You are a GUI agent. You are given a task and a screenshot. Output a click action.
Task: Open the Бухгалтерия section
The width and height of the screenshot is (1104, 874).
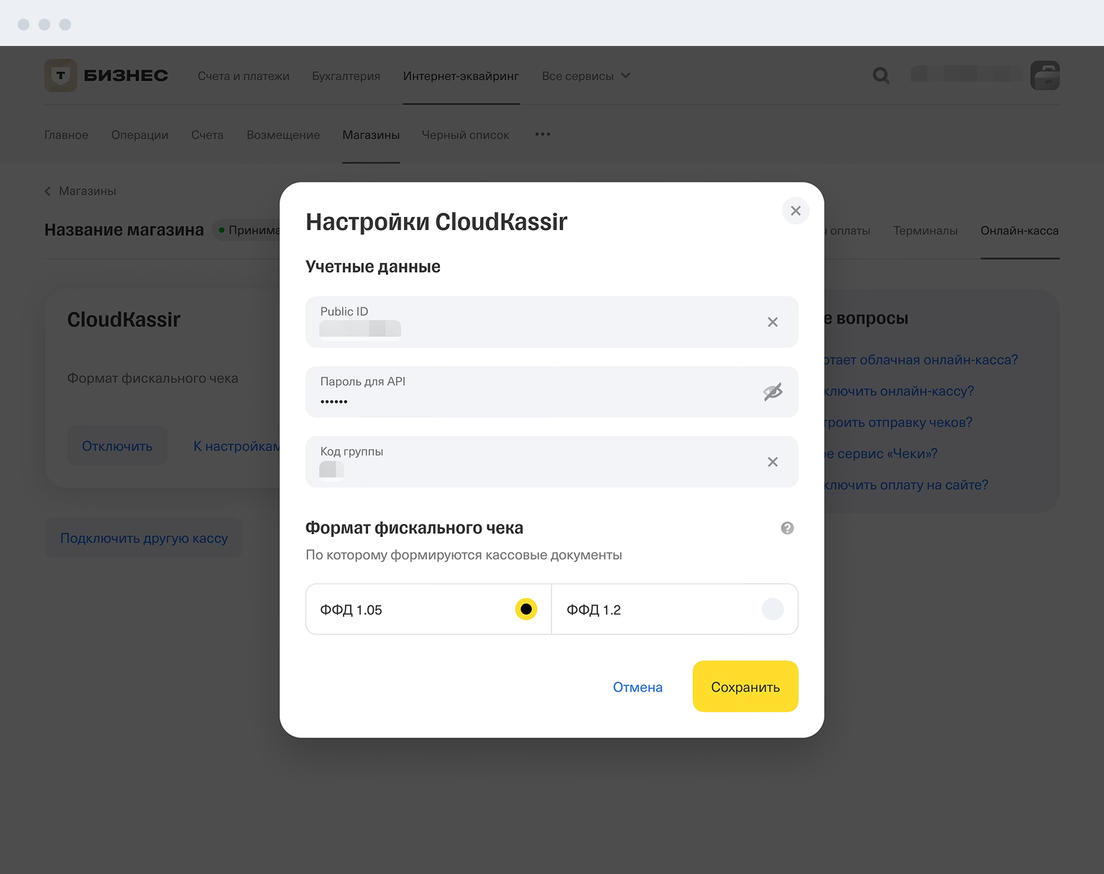[x=346, y=76]
